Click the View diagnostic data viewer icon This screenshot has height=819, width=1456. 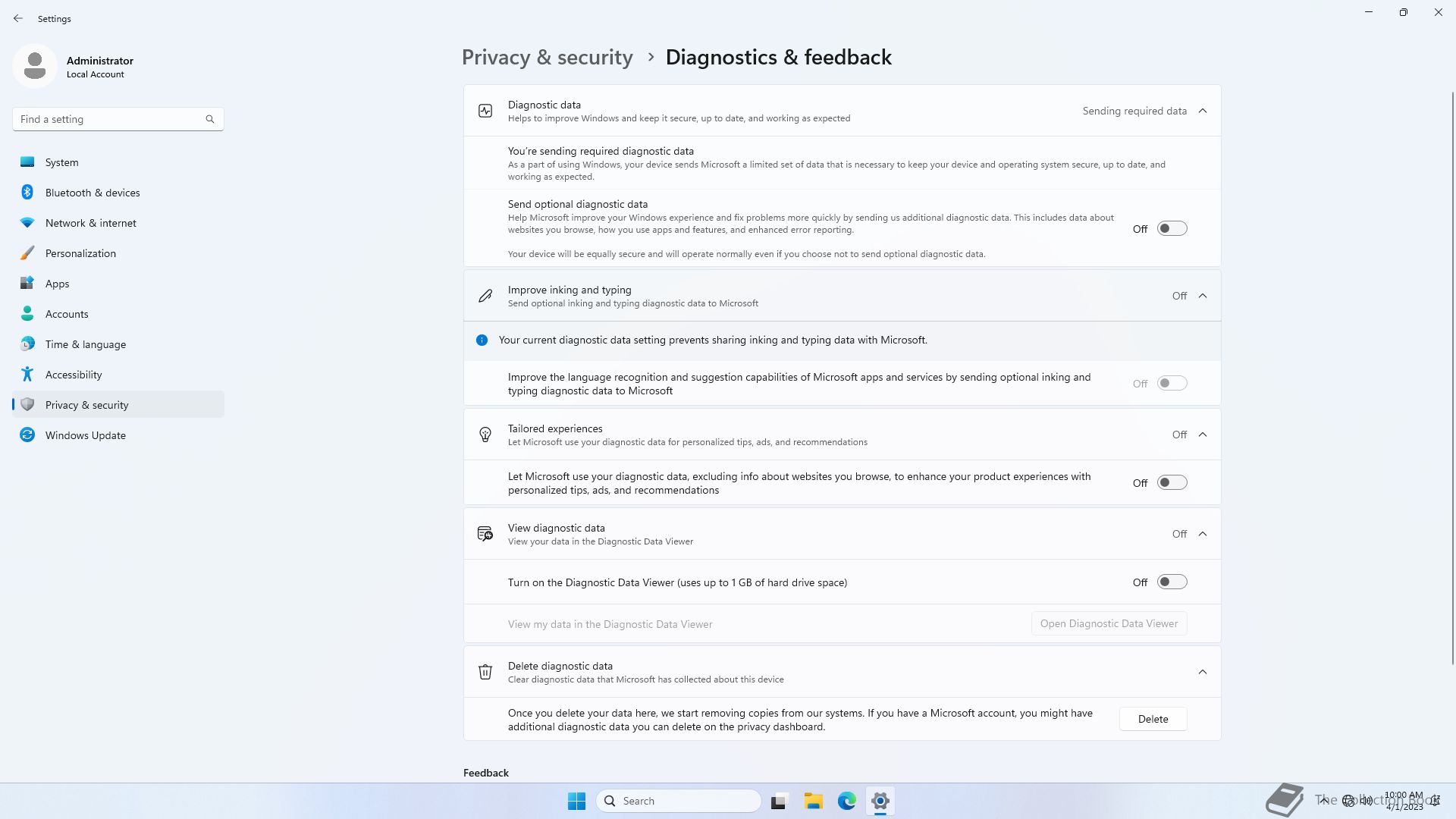(485, 535)
